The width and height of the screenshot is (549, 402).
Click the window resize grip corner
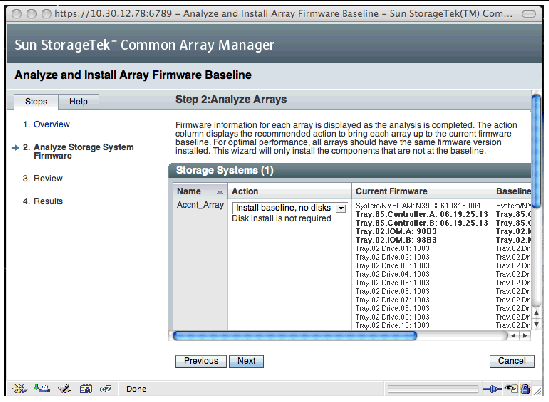point(537,390)
